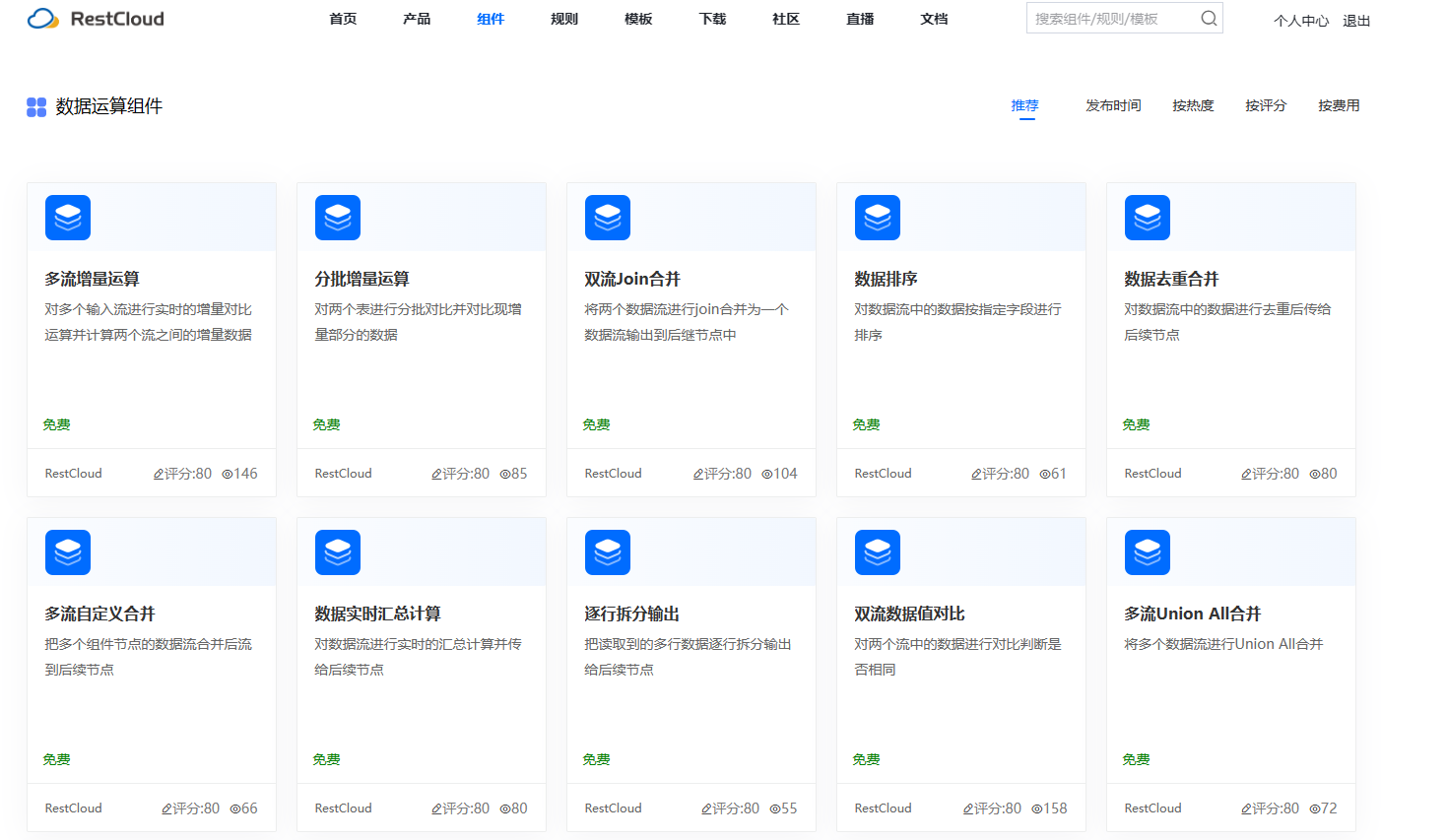
Task: Click description '对数据流中的数据进行去重后传给后续节点'
Action: [x=1227, y=322]
